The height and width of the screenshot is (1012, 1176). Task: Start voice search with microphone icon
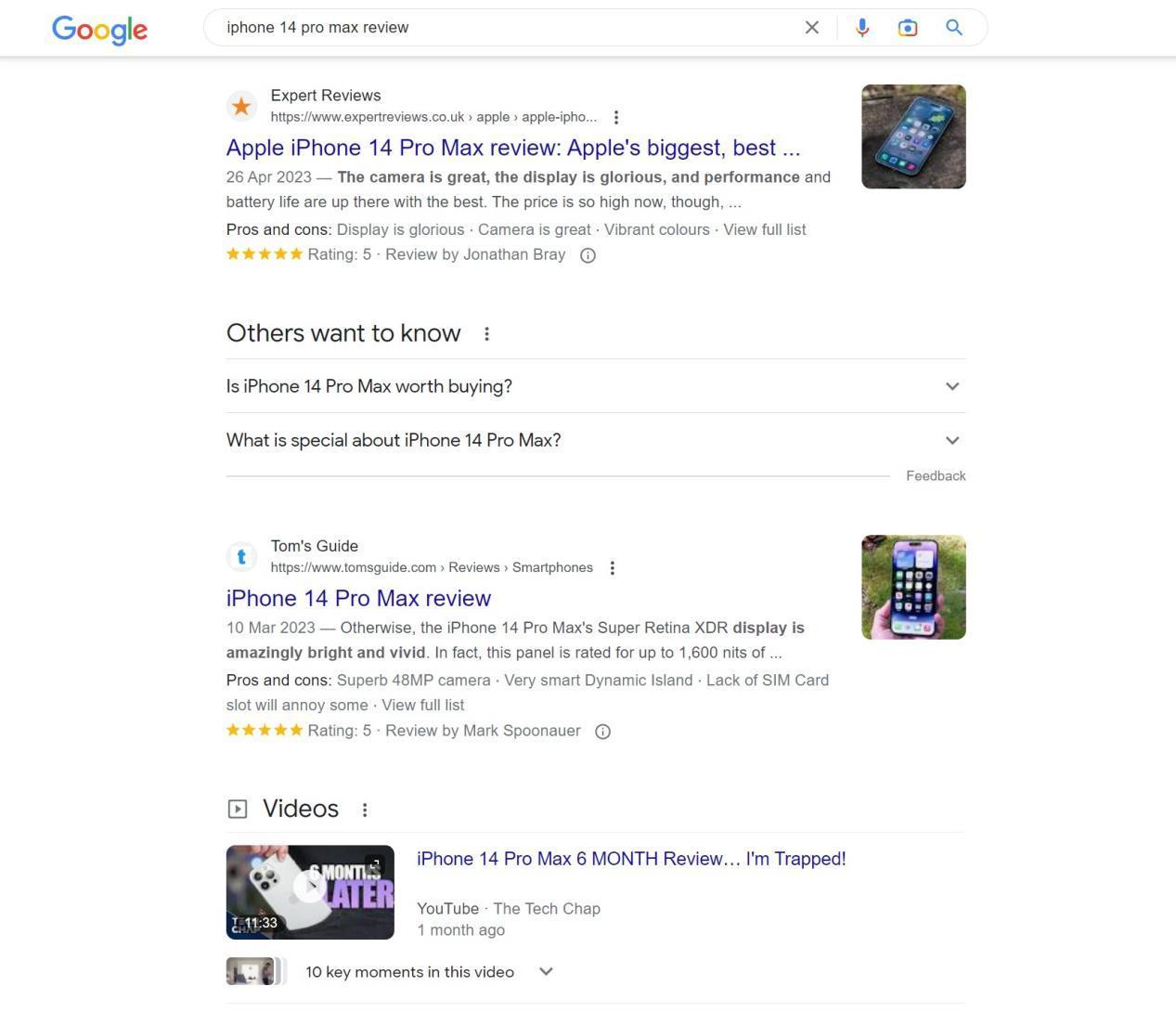(862, 28)
